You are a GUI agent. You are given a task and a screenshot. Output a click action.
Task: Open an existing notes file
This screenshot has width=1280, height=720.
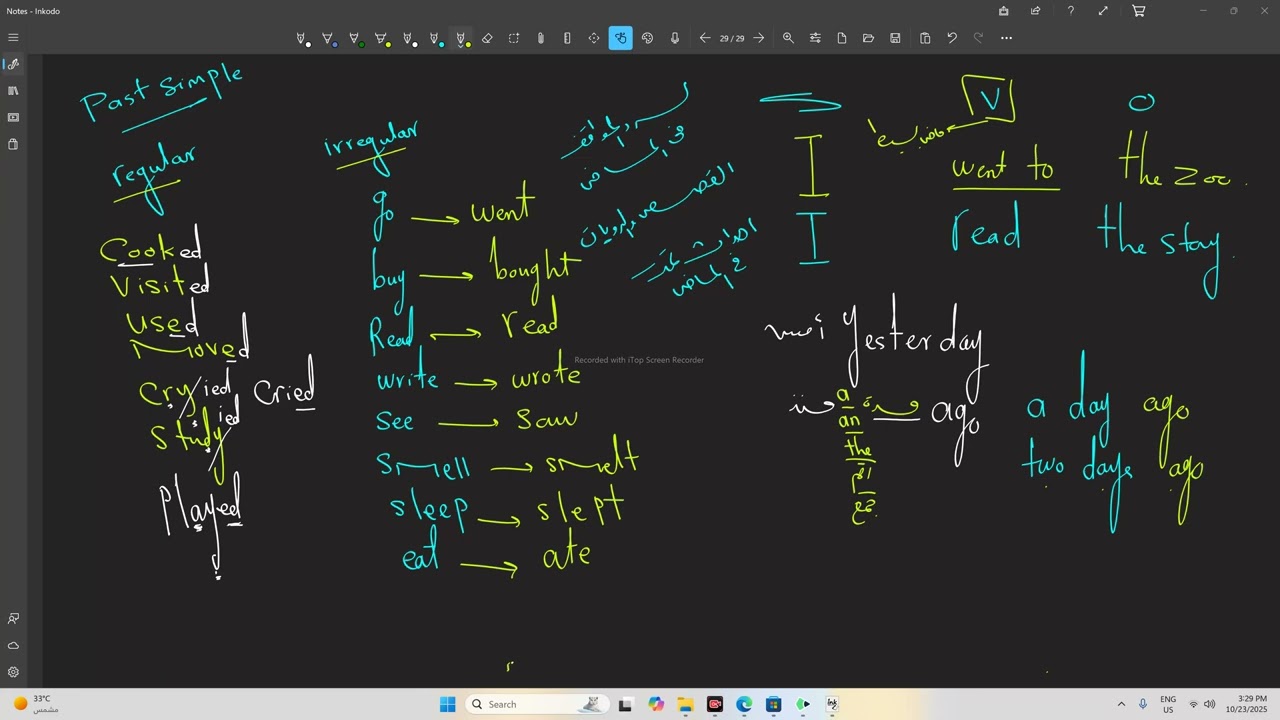pos(868,38)
